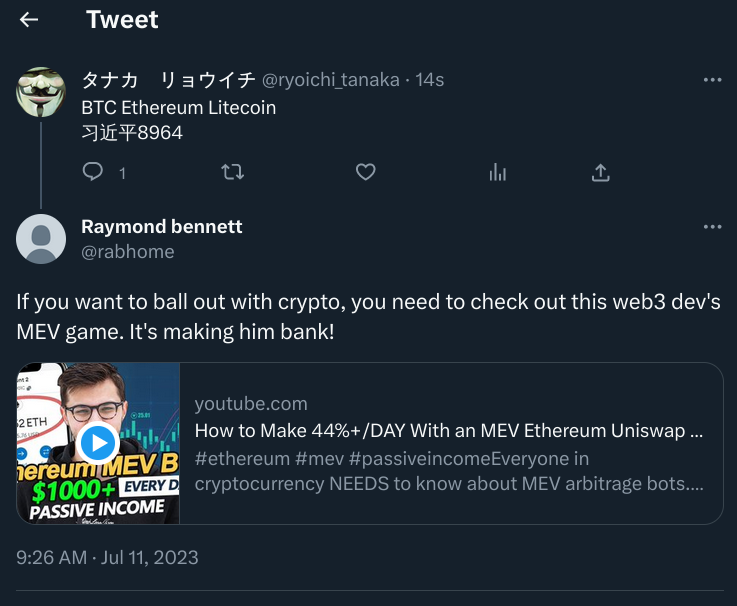This screenshot has height=606, width=737.
Task: Click the youtube.com domain label
Action: (251, 404)
